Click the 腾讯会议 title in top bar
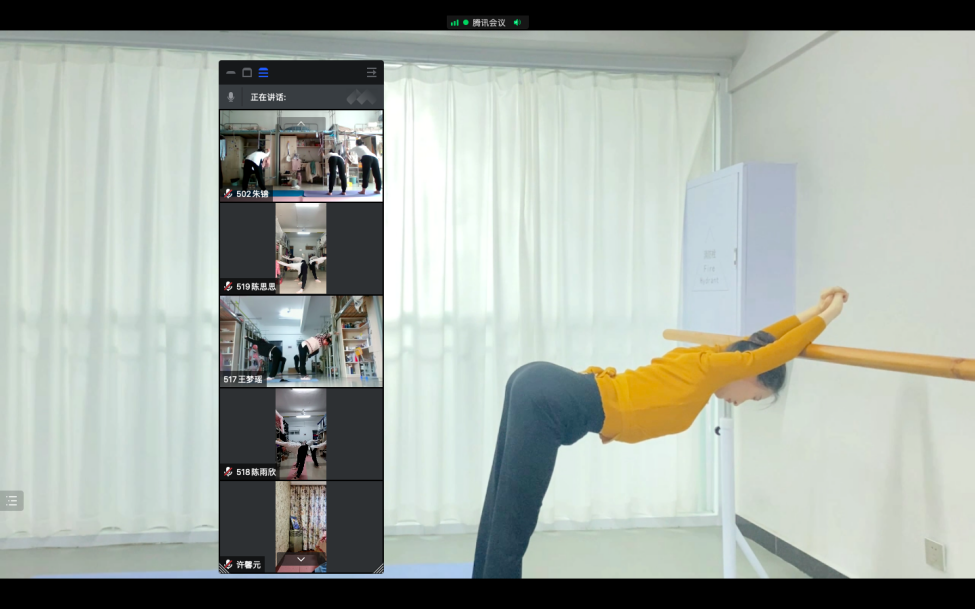This screenshot has height=609, width=975. point(489,22)
